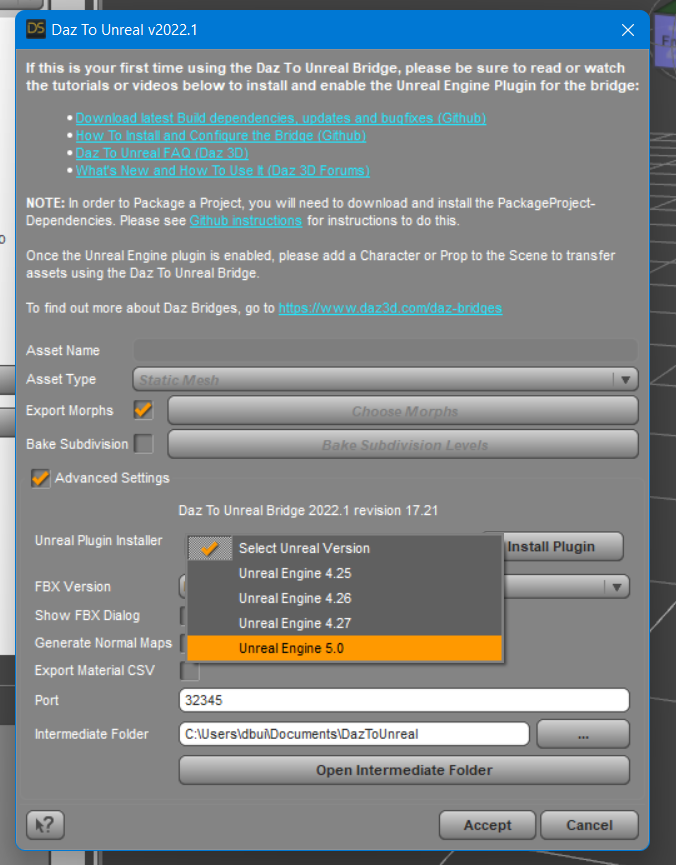
Task: Click the Asset Name input field
Action: [x=385, y=350]
